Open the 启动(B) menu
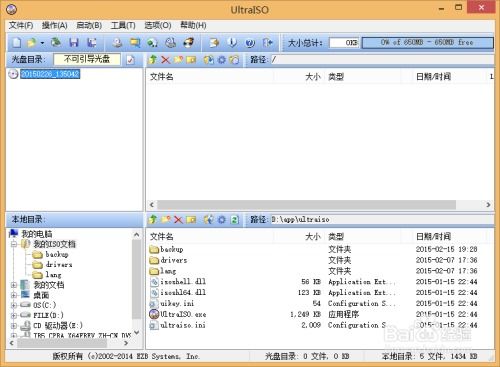The height and width of the screenshot is (367, 500). pos(89,26)
